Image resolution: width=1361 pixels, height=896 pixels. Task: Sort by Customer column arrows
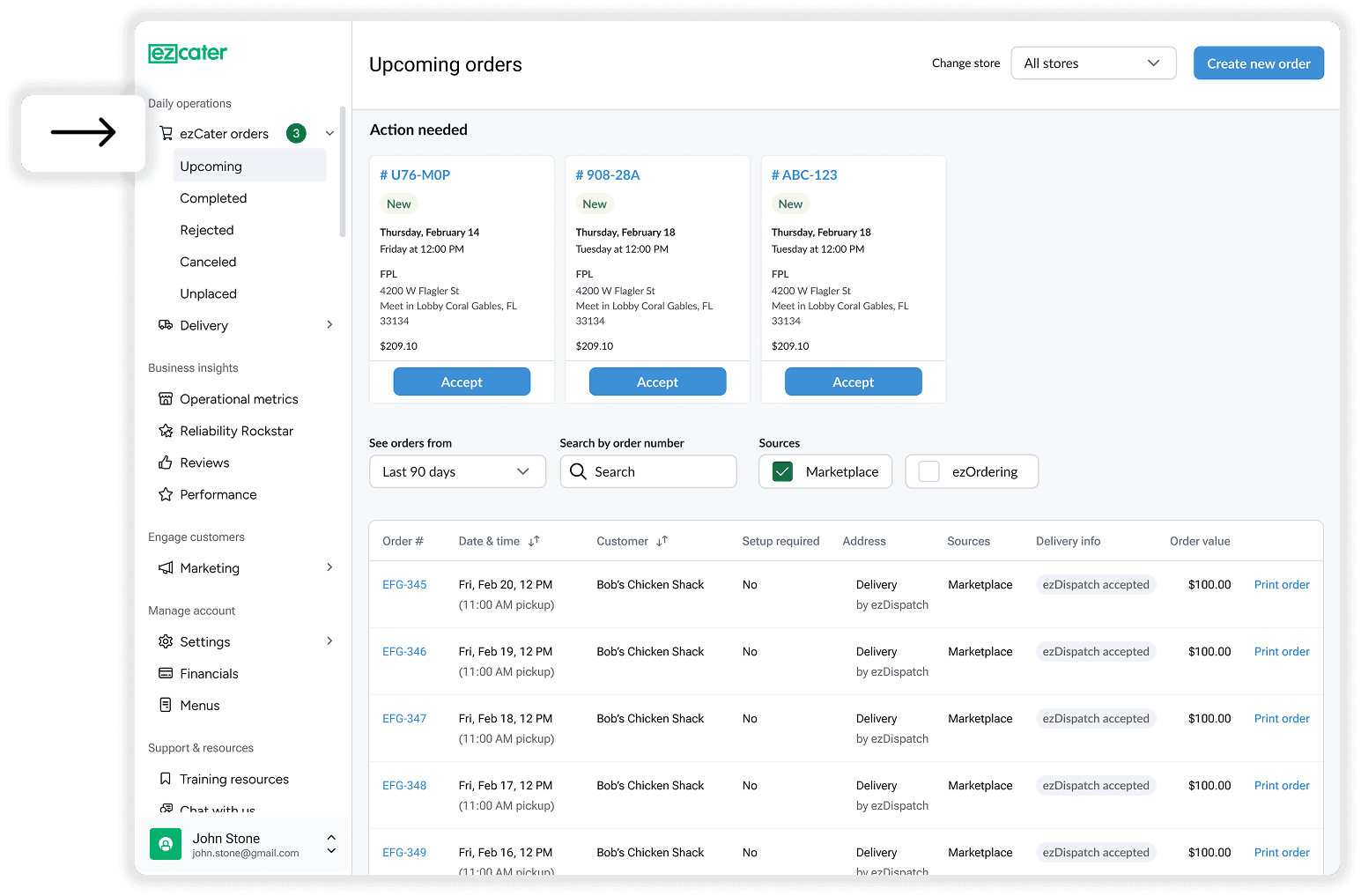pos(662,541)
